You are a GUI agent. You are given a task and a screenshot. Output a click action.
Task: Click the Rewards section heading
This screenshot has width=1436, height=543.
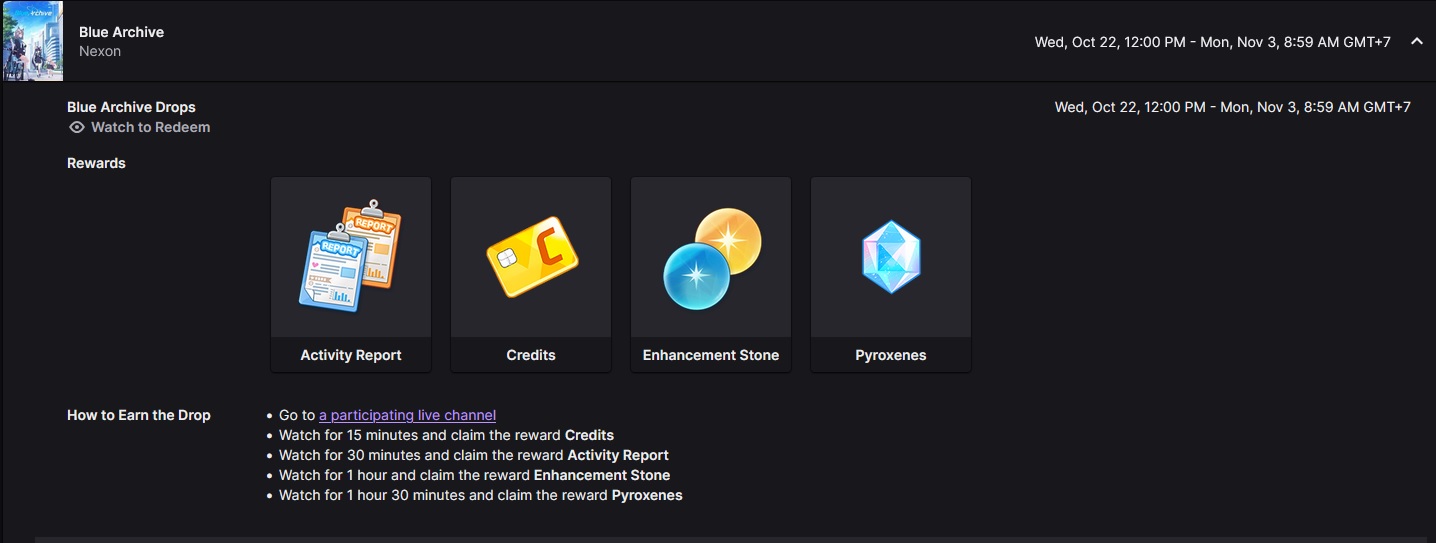[96, 163]
